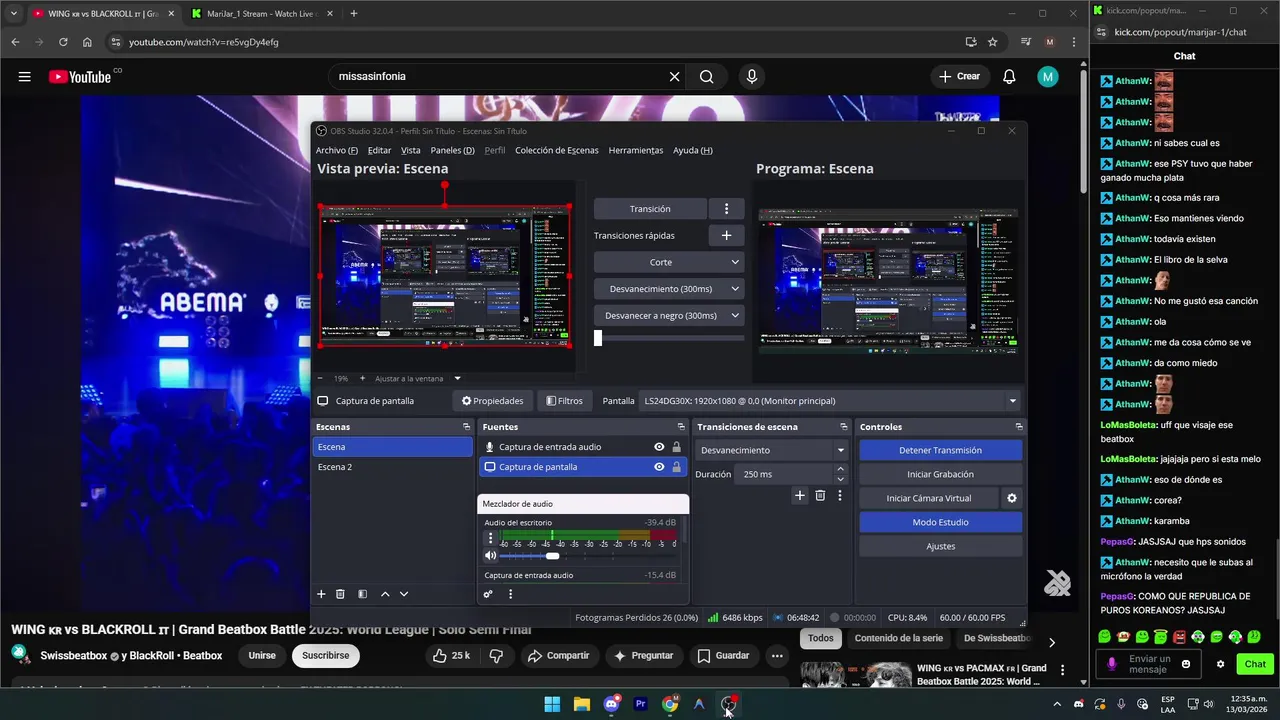The width and height of the screenshot is (1280, 720).
Task: Undock the Controles panel
Action: (1017, 427)
